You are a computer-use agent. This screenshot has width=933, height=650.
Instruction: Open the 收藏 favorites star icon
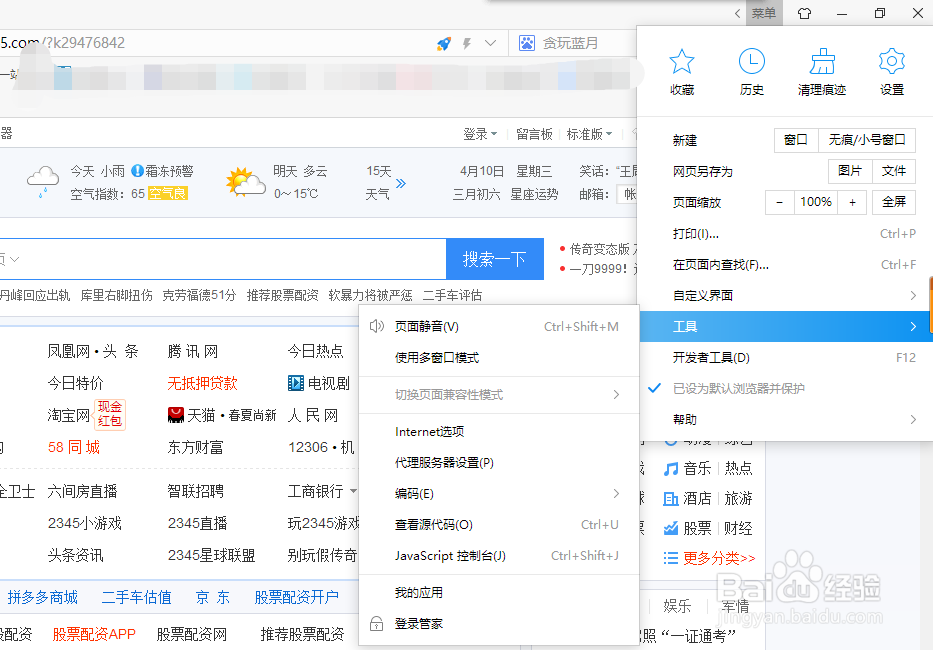click(681, 61)
